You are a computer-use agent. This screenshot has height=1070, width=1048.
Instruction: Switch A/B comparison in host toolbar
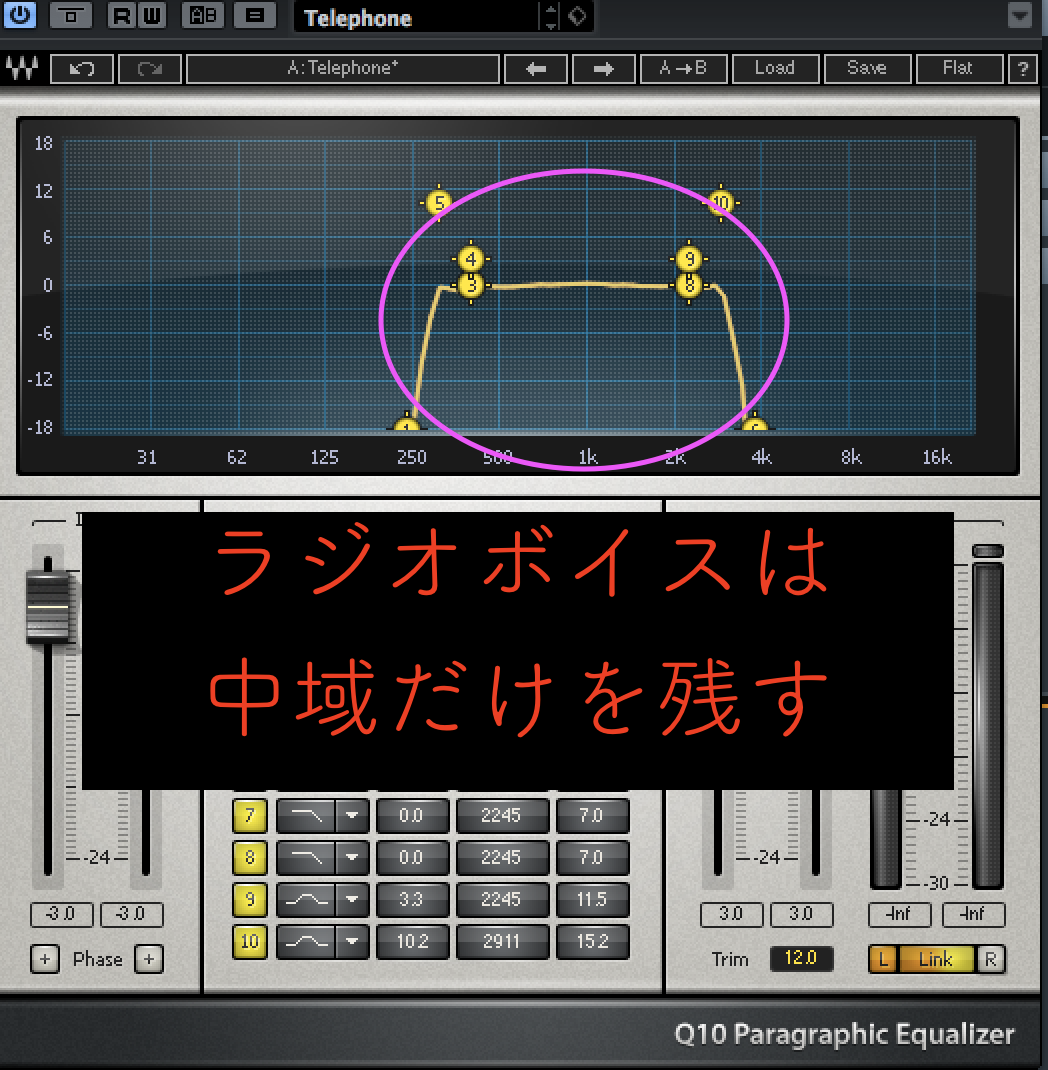tap(203, 15)
